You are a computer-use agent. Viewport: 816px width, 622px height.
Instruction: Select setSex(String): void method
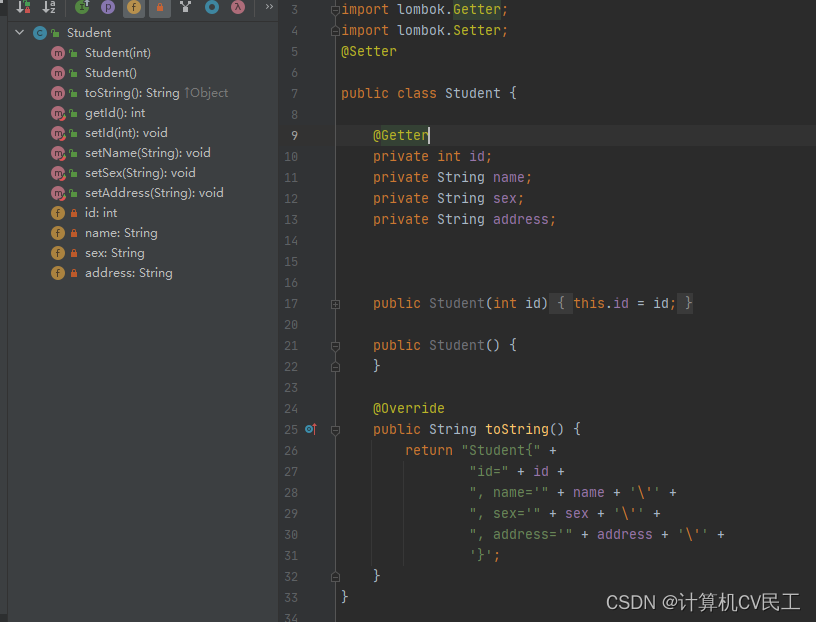pyautogui.click(x=141, y=173)
